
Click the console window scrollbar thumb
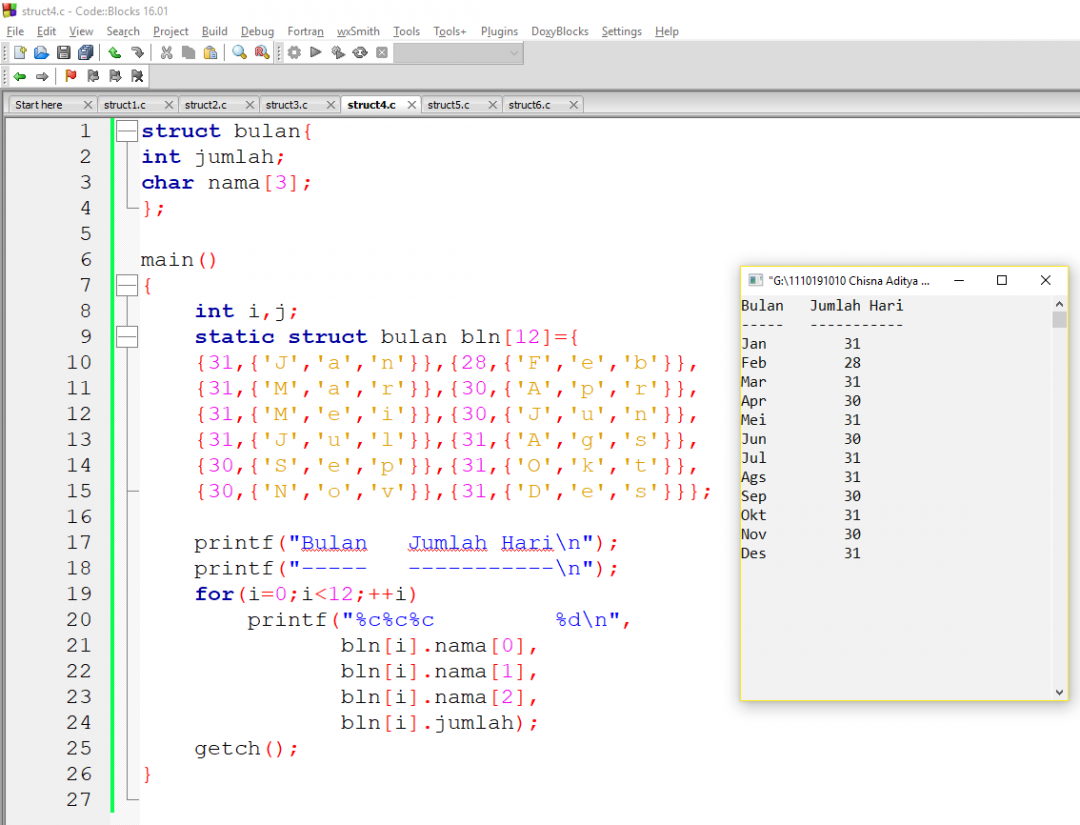(1059, 320)
